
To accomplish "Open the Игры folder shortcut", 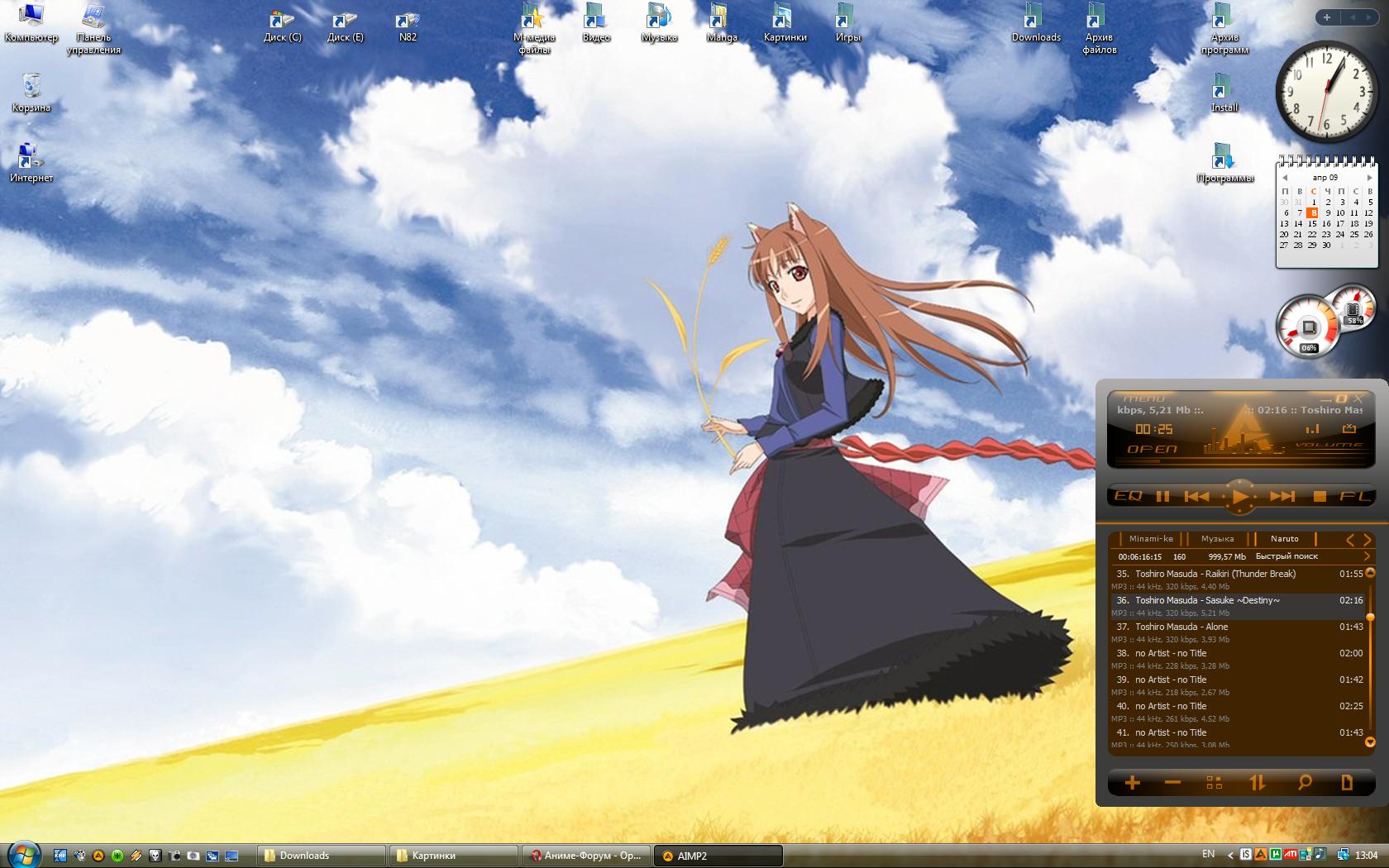I will click(x=847, y=23).
